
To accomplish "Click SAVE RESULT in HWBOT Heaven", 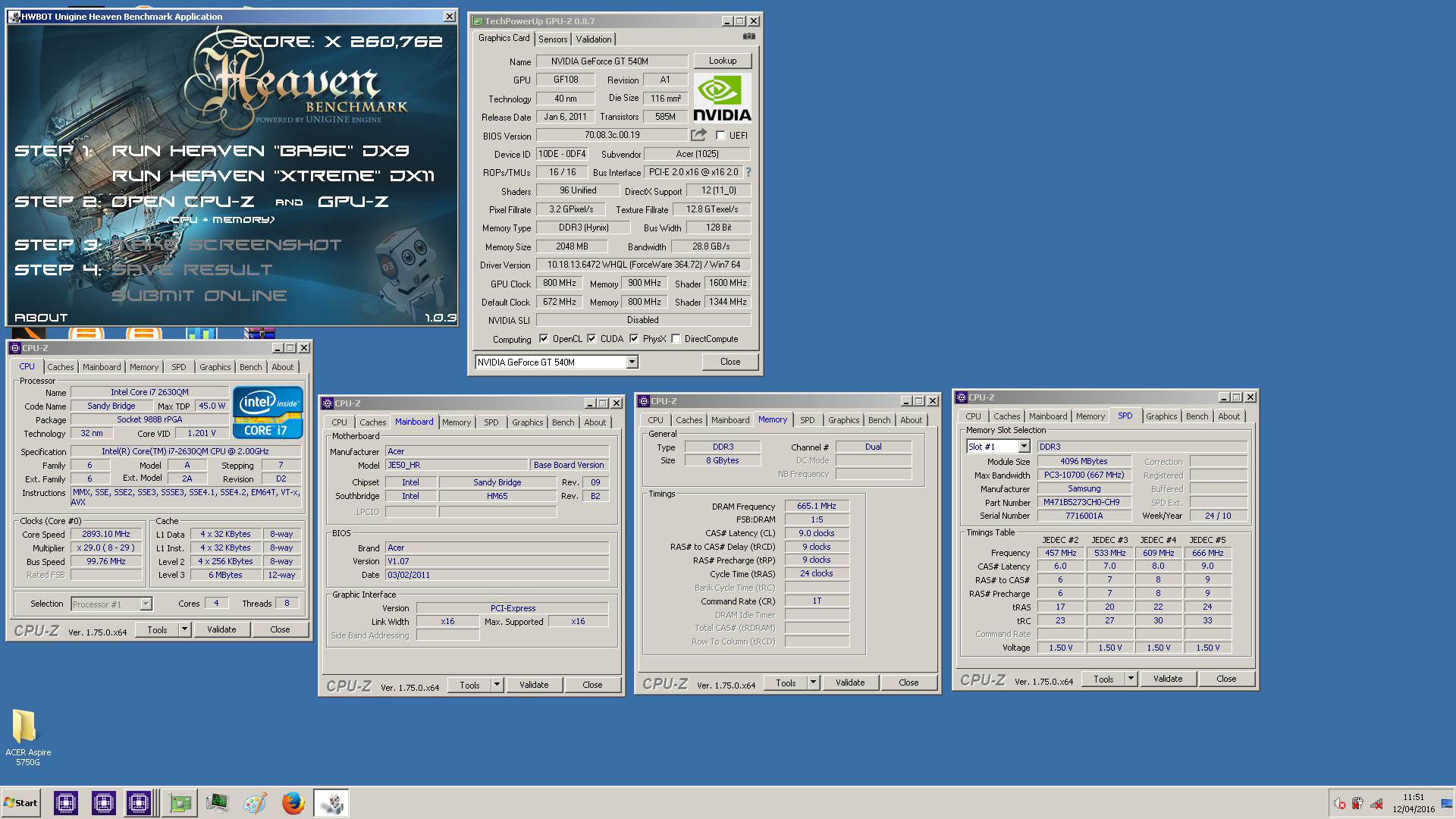I will click(x=192, y=270).
